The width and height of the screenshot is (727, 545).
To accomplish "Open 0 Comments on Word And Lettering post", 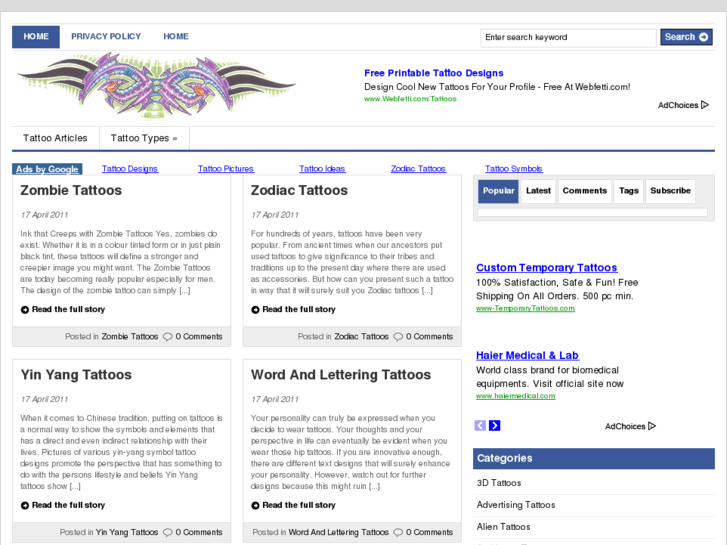I will coord(429,532).
